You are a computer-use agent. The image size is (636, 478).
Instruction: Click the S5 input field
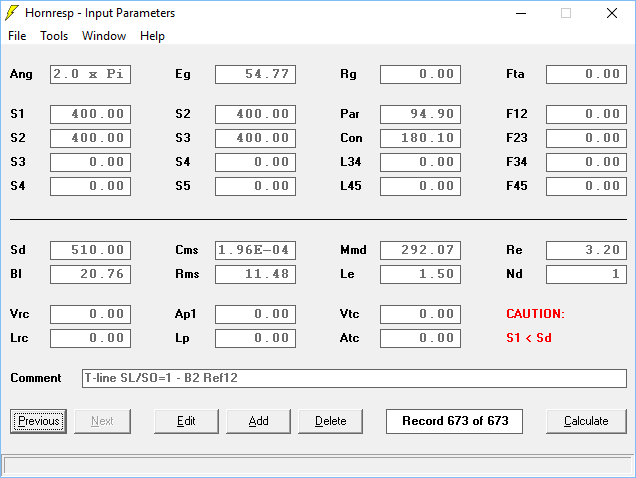click(x=256, y=186)
